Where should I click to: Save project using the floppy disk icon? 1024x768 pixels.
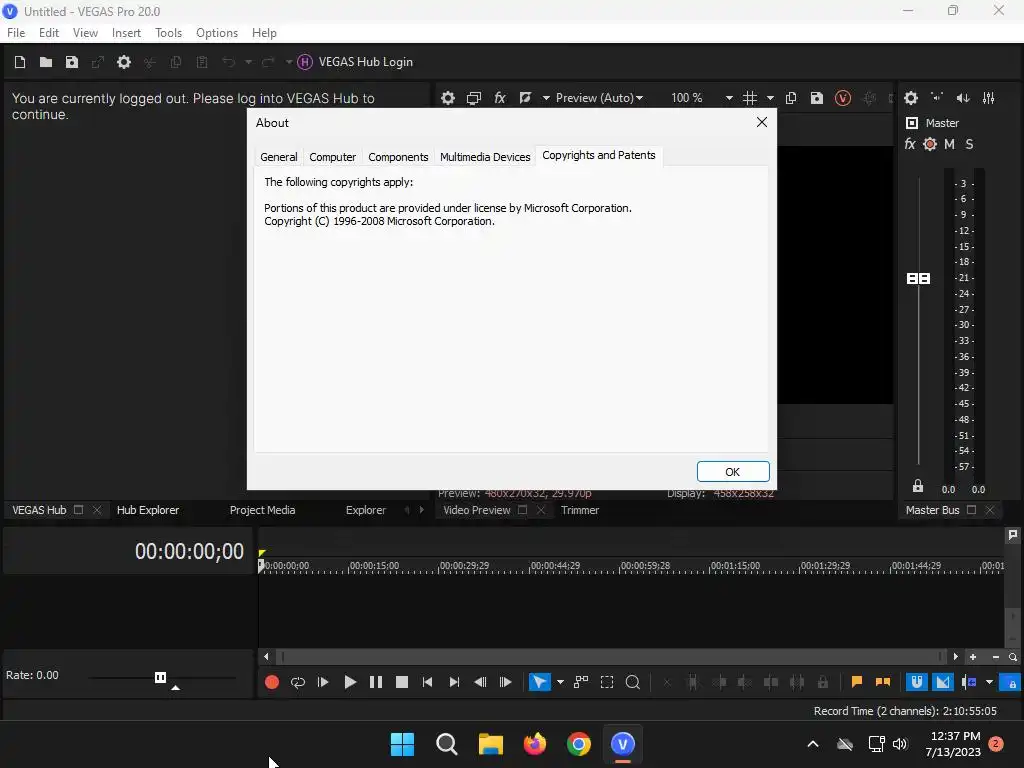72,62
